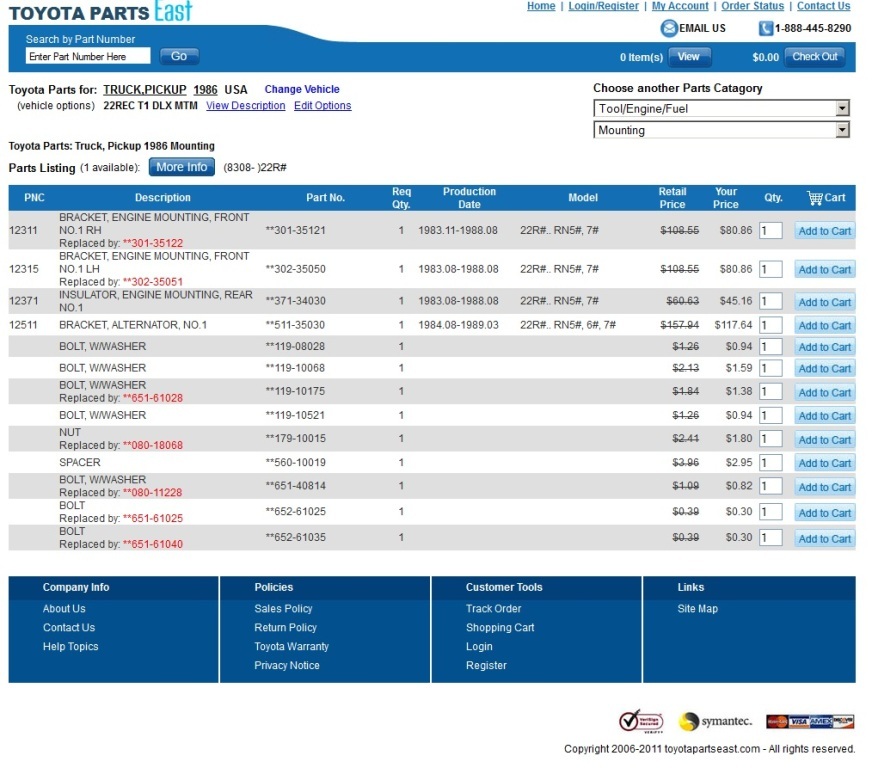
Task: Add part **301-35121 to cart
Action: pyautogui.click(x=825, y=231)
